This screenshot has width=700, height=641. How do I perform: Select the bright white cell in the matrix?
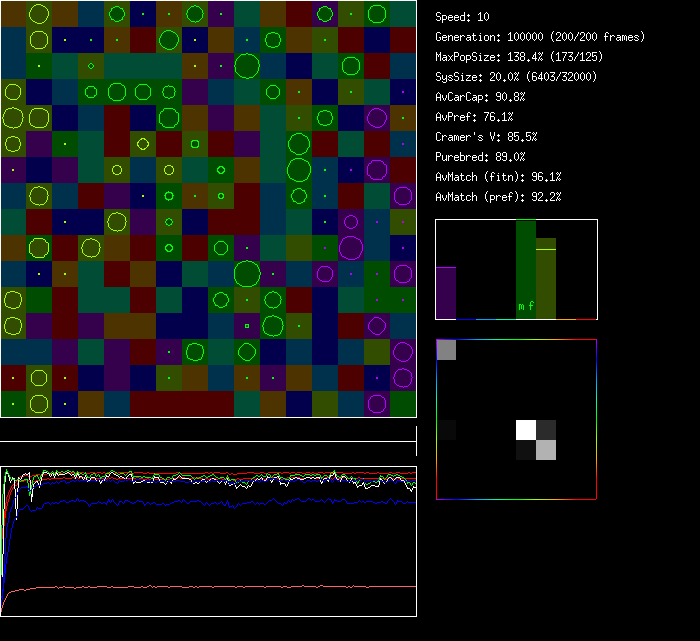(526, 430)
